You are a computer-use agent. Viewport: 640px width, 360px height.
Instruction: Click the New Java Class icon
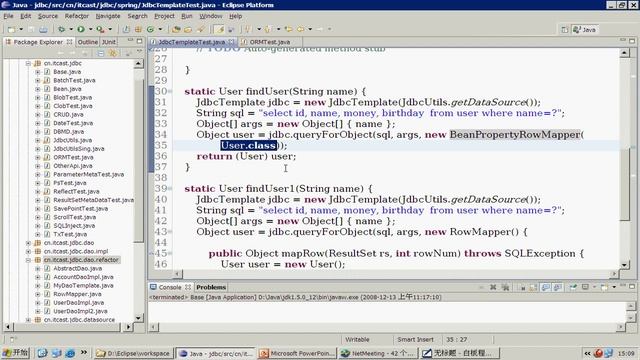click(150, 29)
